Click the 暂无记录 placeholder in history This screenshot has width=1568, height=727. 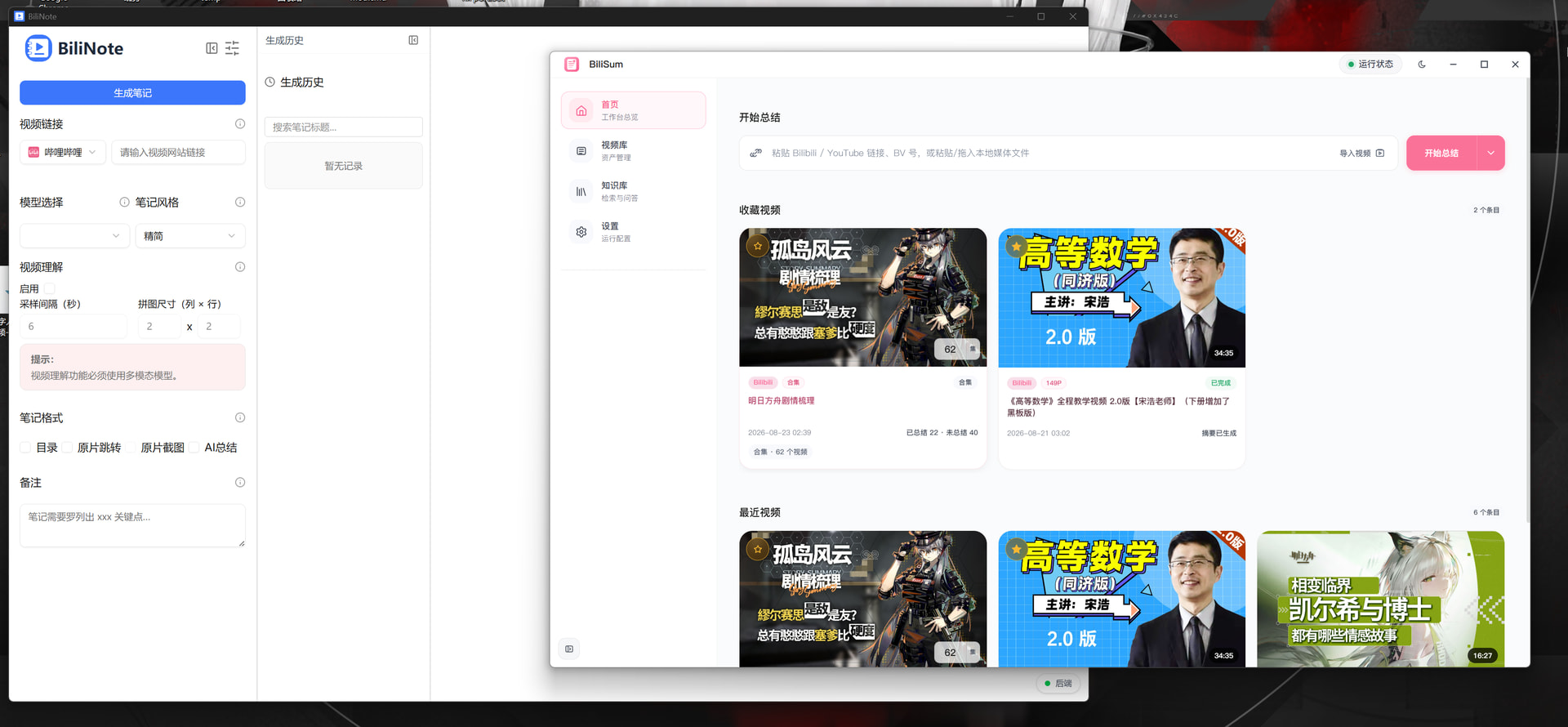344,166
